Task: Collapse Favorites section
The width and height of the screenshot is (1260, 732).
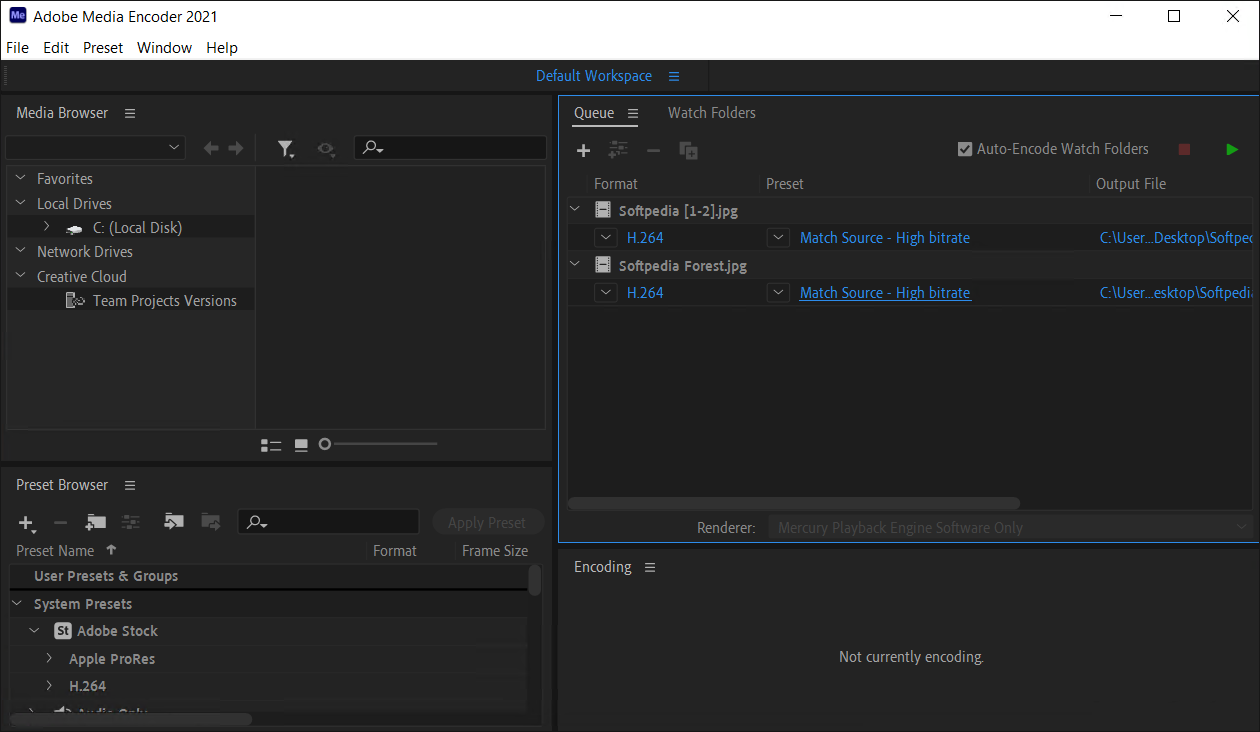Action: click(20, 179)
